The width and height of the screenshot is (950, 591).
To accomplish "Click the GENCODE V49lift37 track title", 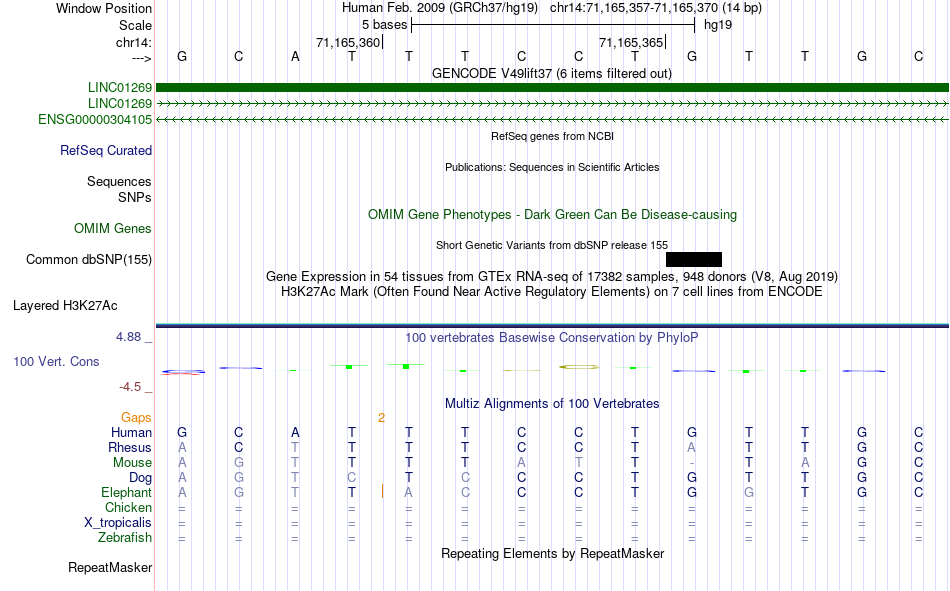I will click(x=552, y=73).
